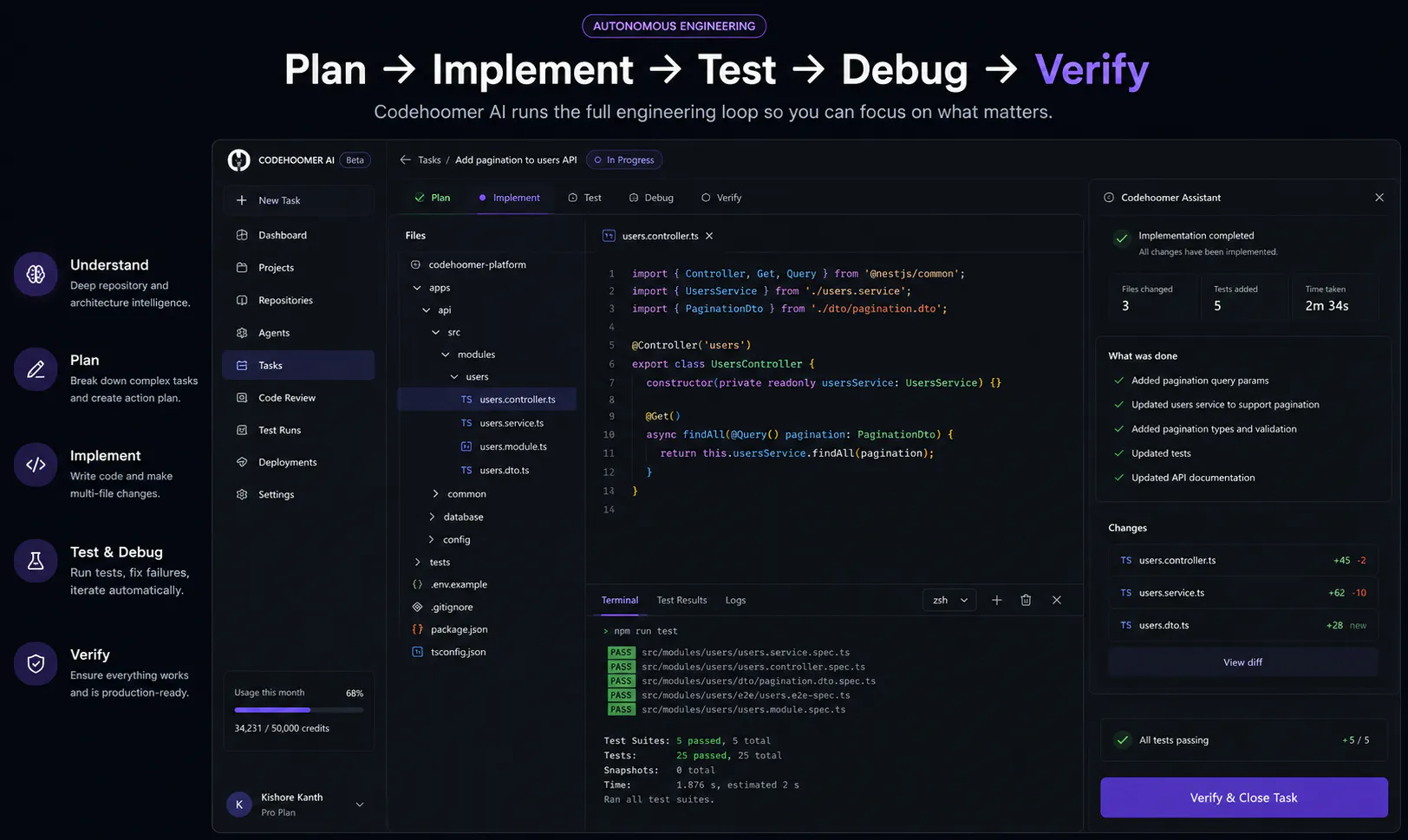Delete the terminal using trash icon
The image size is (1408, 840).
click(x=1026, y=600)
